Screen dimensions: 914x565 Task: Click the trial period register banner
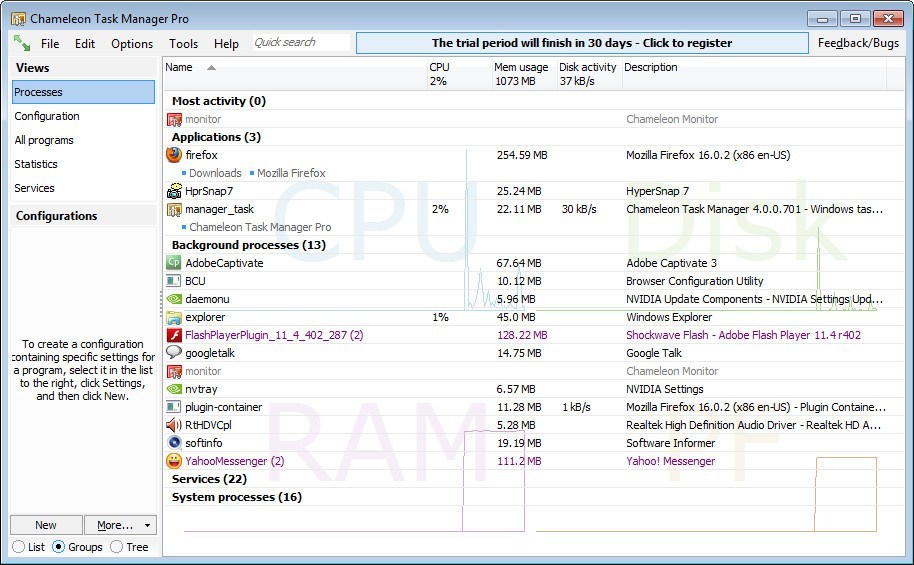point(582,43)
